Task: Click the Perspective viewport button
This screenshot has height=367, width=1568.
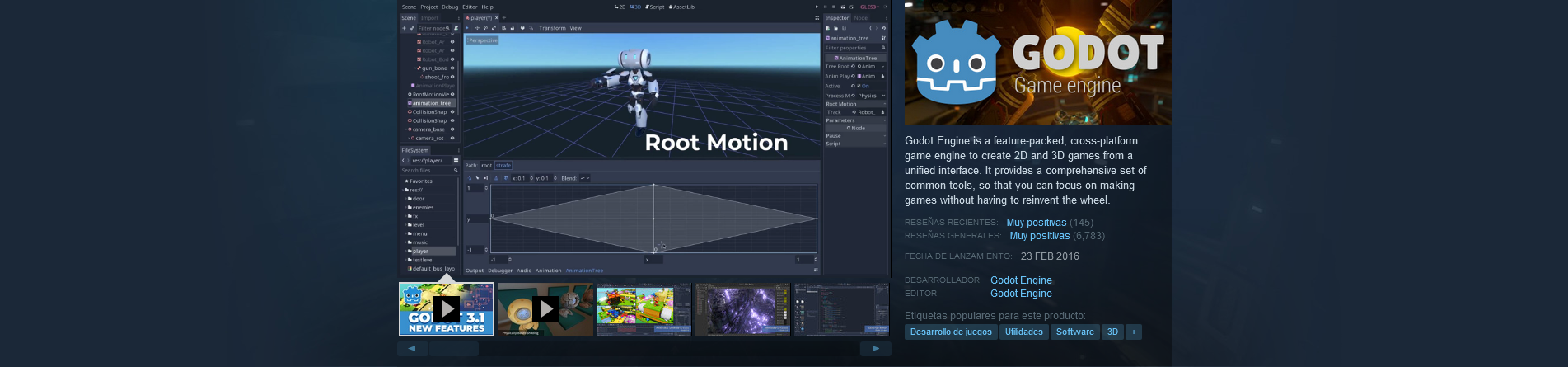Action: click(x=482, y=40)
